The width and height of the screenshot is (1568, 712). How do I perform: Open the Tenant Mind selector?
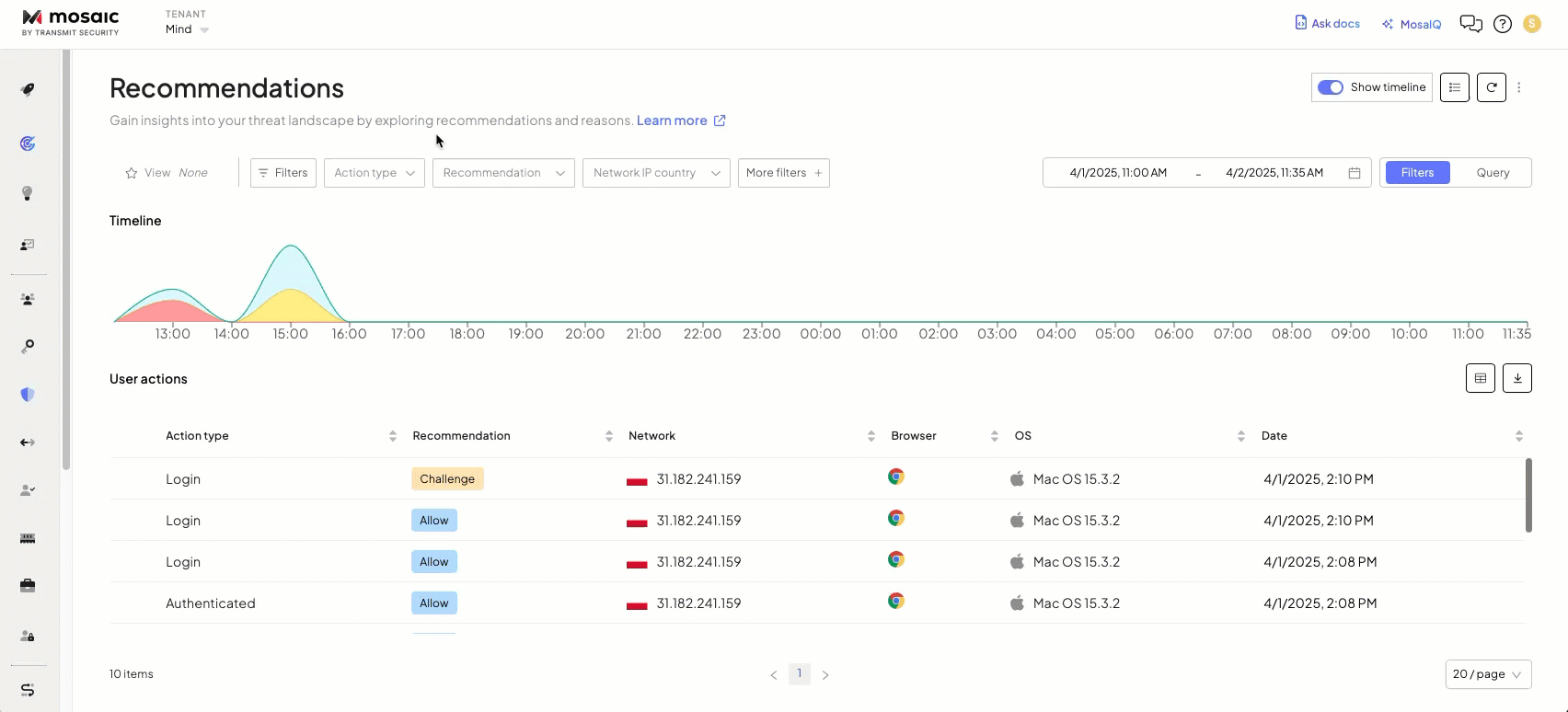tap(187, 29)
